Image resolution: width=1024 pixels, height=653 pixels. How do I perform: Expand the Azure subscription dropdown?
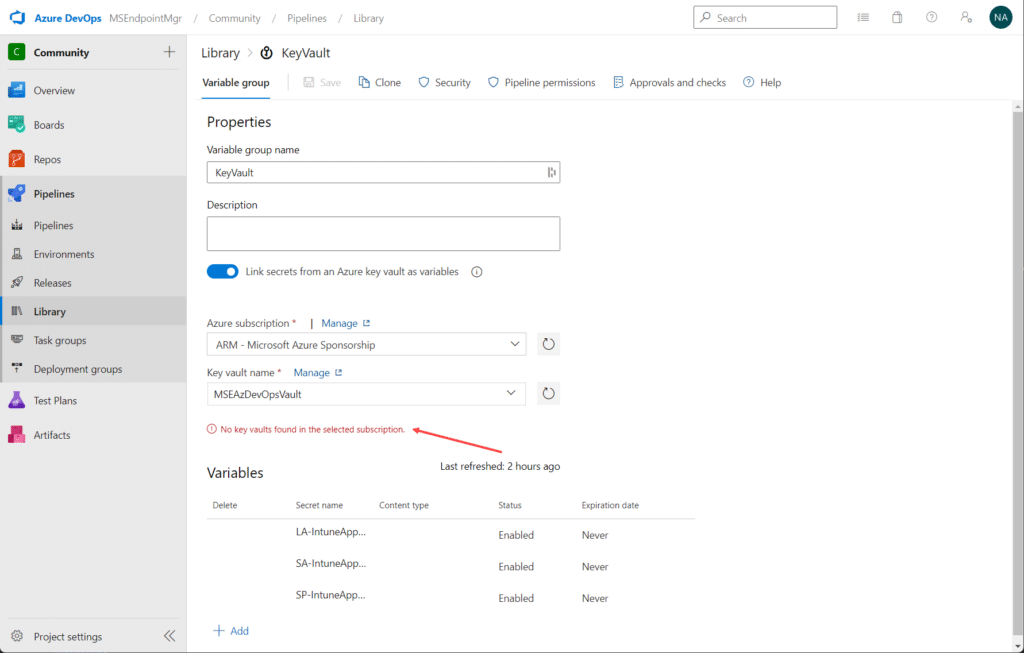pos(366,344)
